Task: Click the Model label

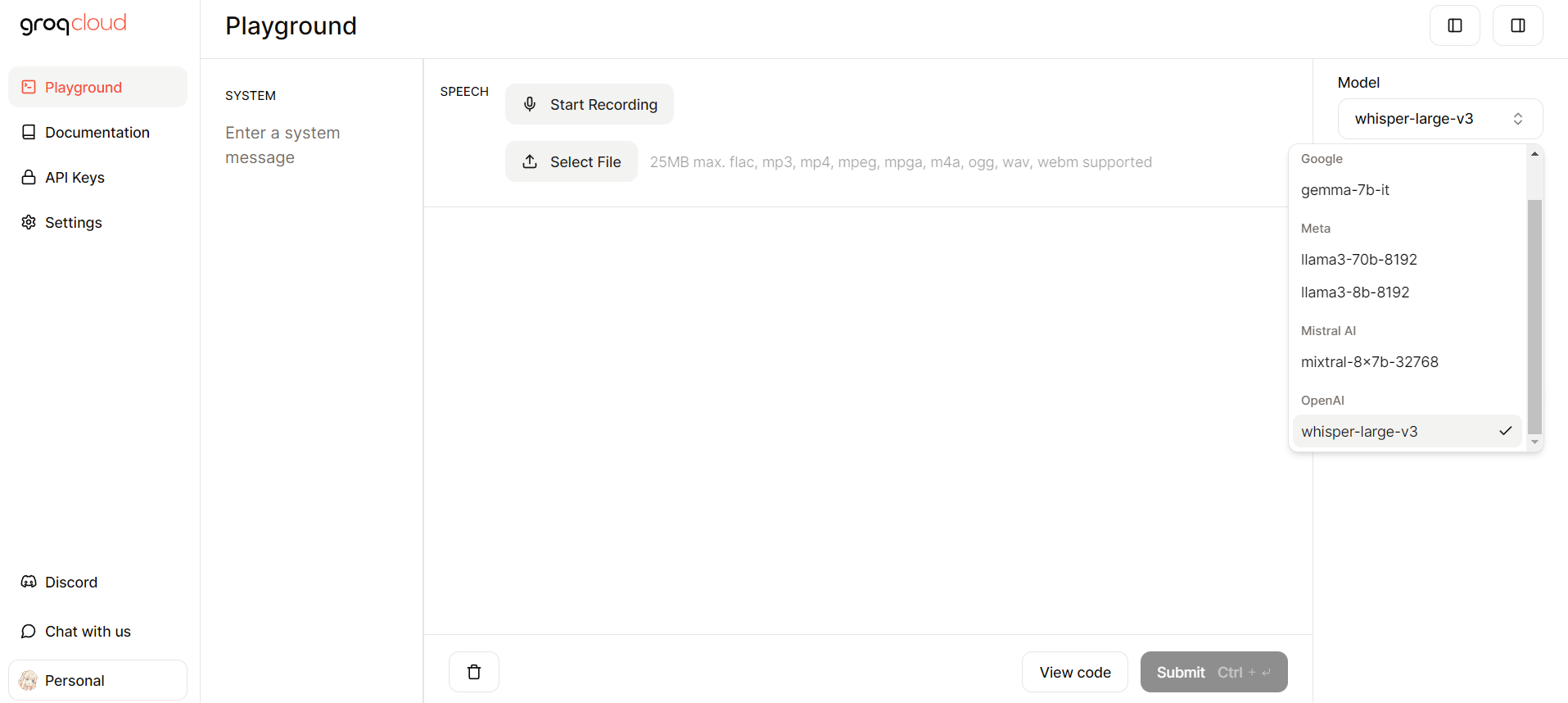Action: tap(1358, 83)
